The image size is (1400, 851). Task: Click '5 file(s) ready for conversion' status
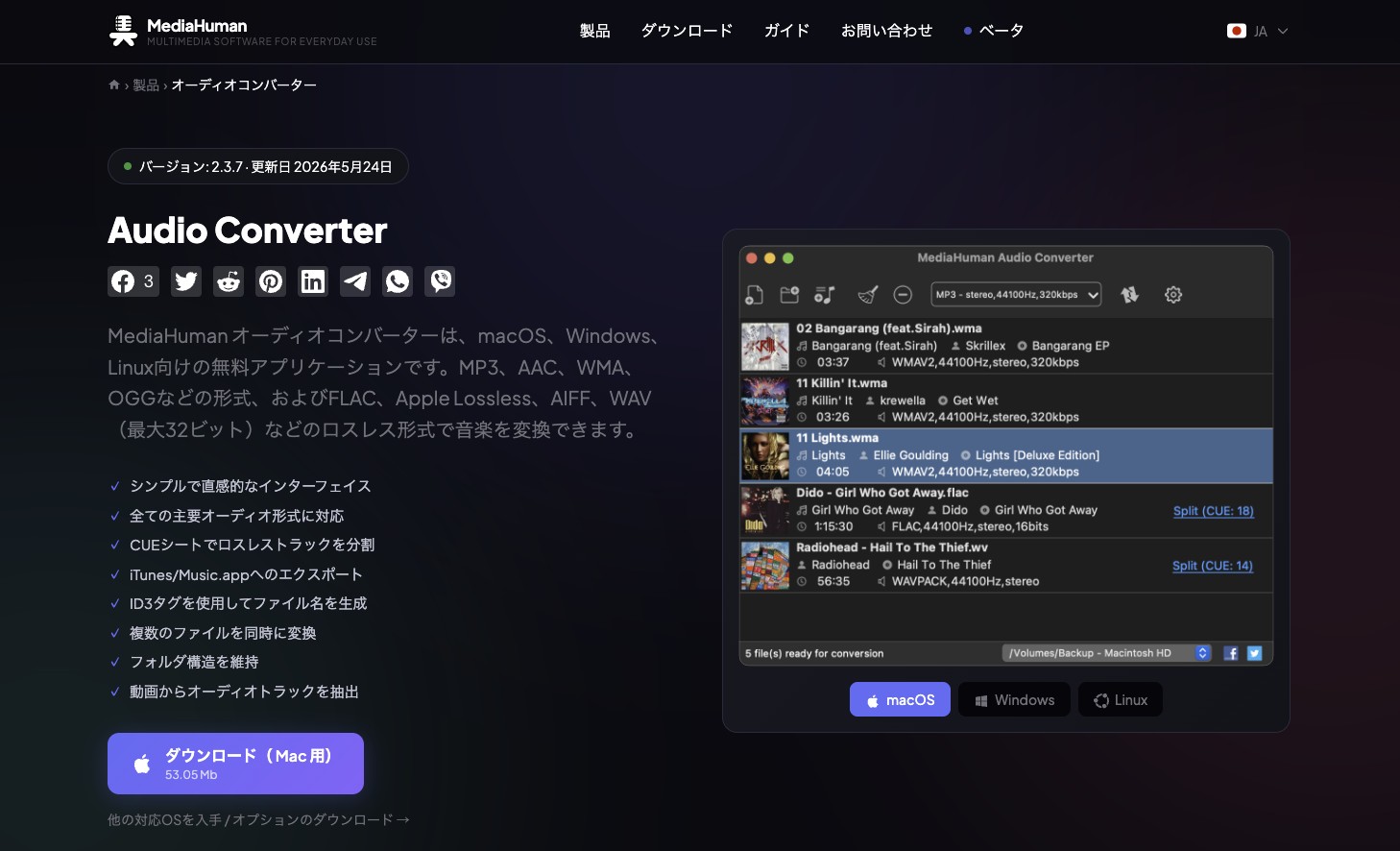[814, 653]
